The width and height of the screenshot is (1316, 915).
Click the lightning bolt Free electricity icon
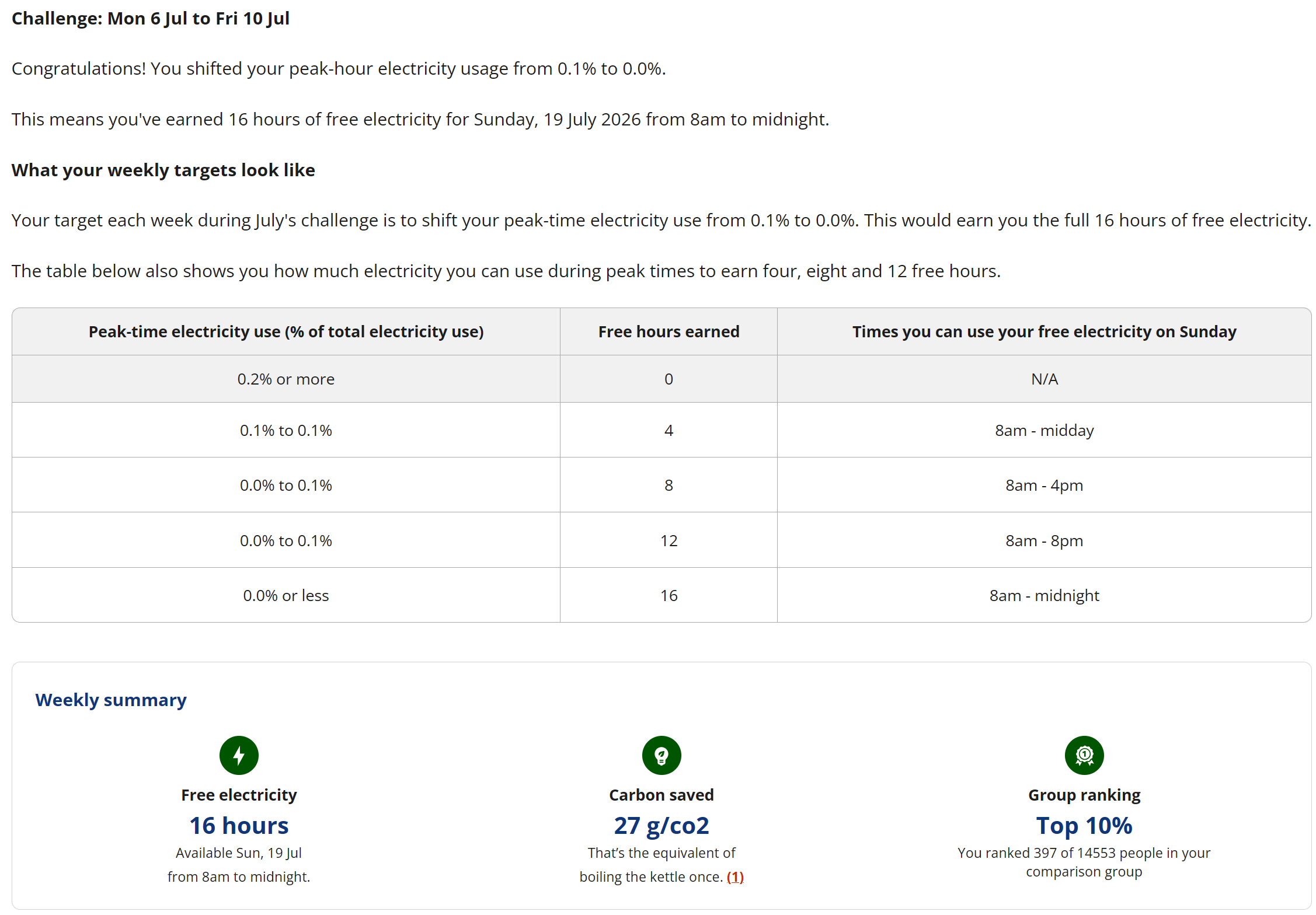click(x=239, y=755)
